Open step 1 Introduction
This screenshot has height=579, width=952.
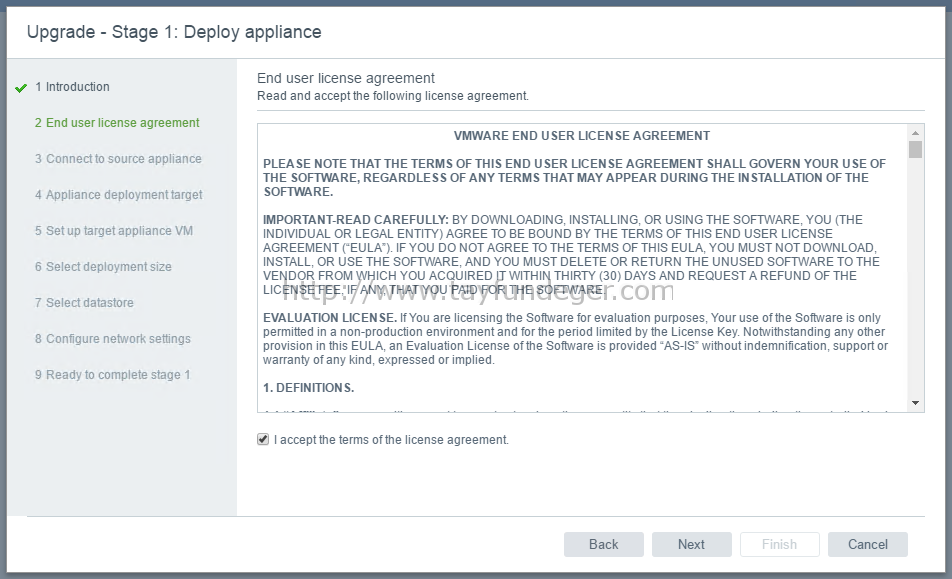(72, 87)
